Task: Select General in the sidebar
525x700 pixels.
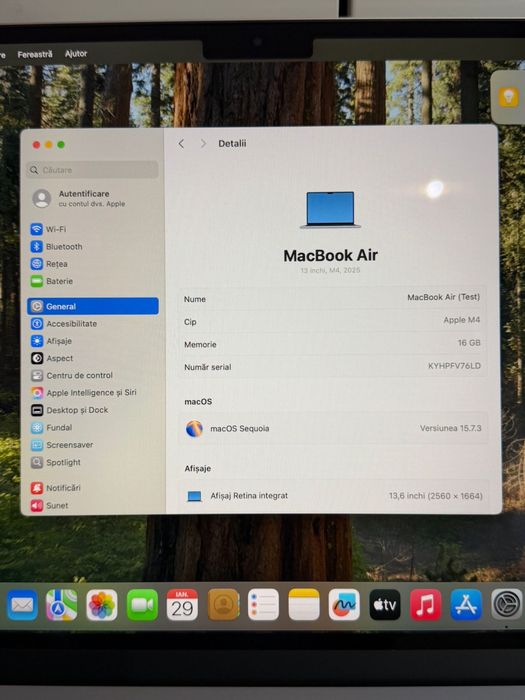Action: (x=93, y=306)
